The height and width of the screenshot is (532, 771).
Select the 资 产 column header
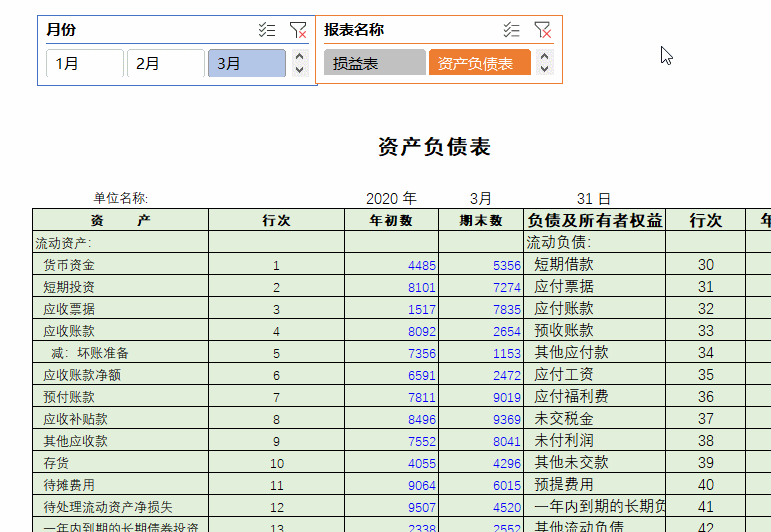(120, 220)
